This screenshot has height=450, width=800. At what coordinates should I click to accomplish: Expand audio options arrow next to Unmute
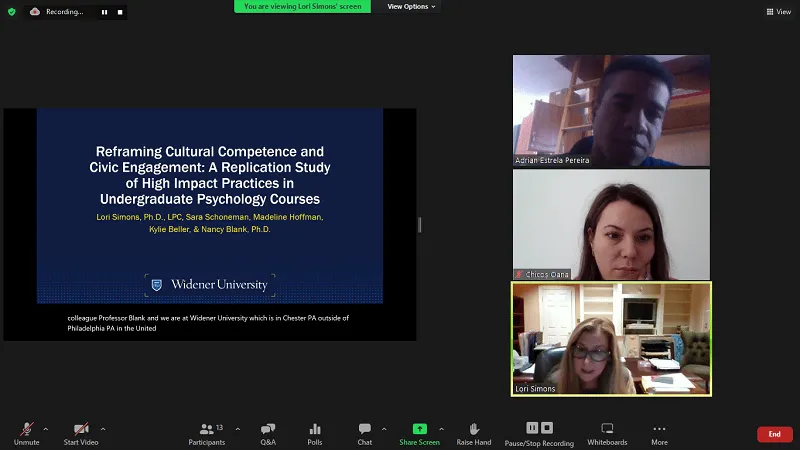(45, 428)
